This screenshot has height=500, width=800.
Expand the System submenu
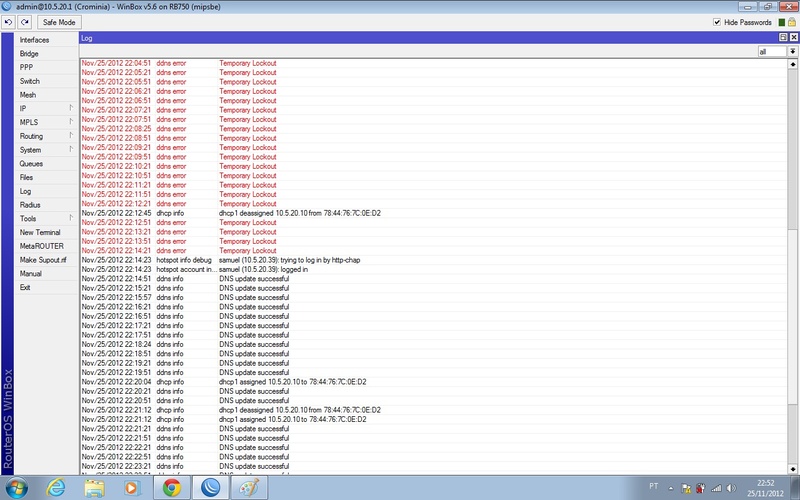click(46, 150)
